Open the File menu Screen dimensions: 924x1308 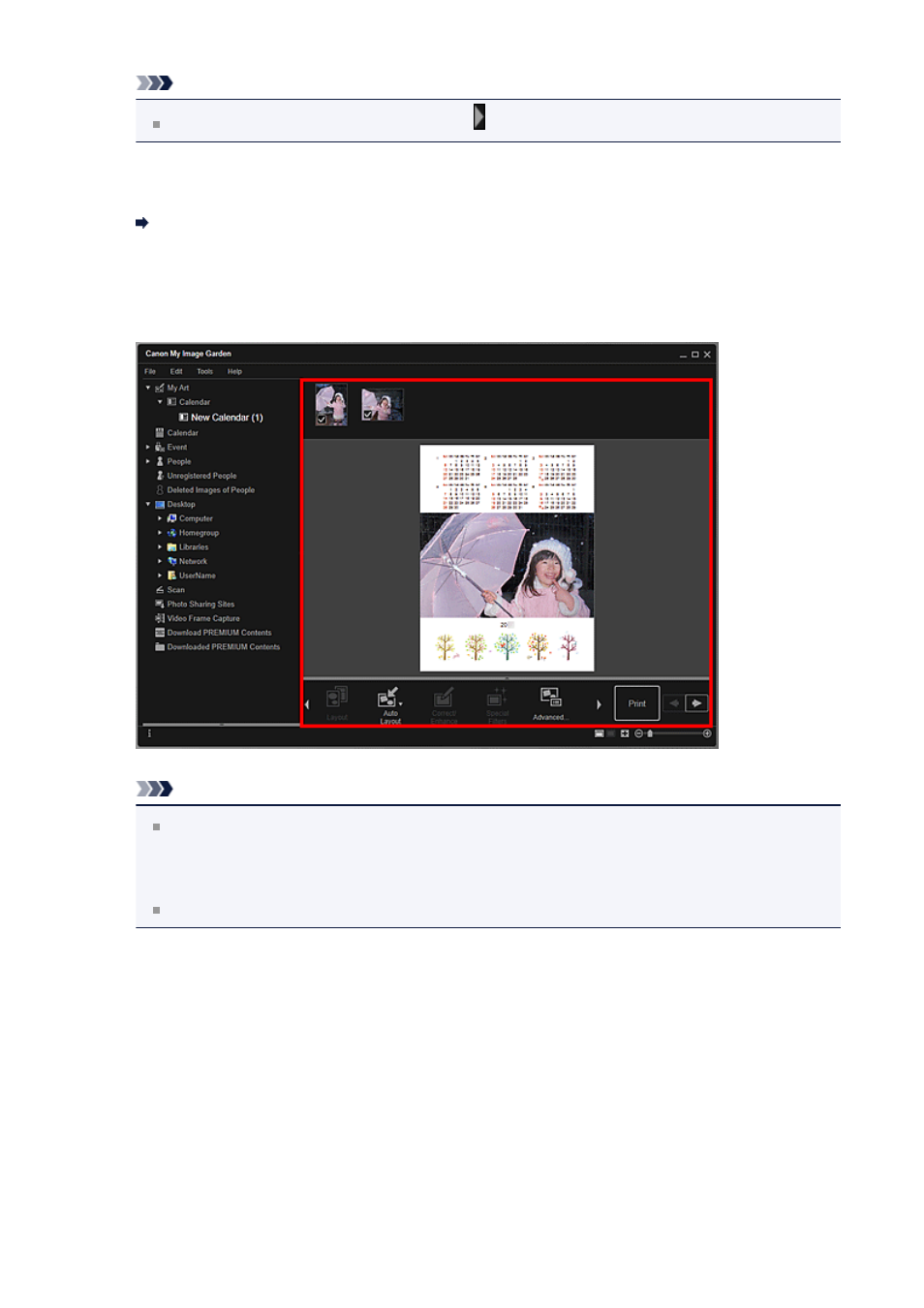[x=150, y=371]
